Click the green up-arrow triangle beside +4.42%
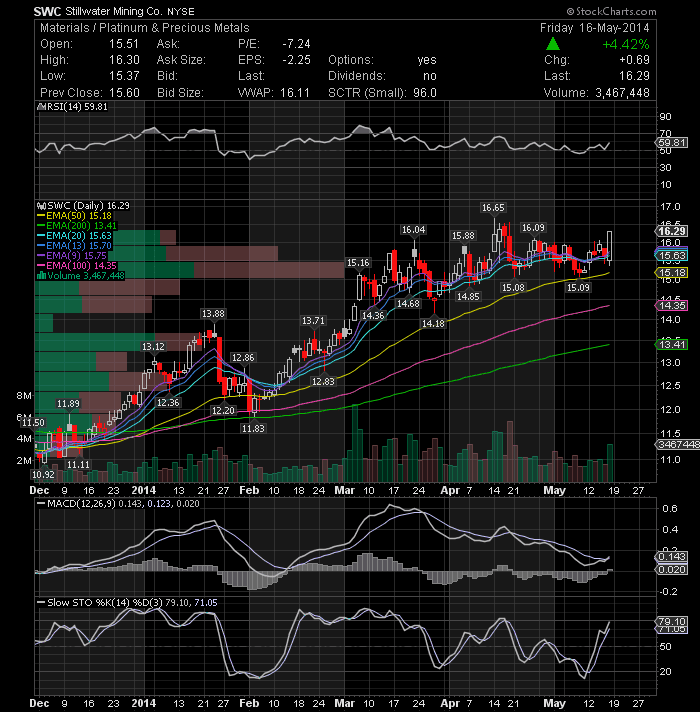The image size is (700, 712). pyautogui.click(x=552, y=44)
